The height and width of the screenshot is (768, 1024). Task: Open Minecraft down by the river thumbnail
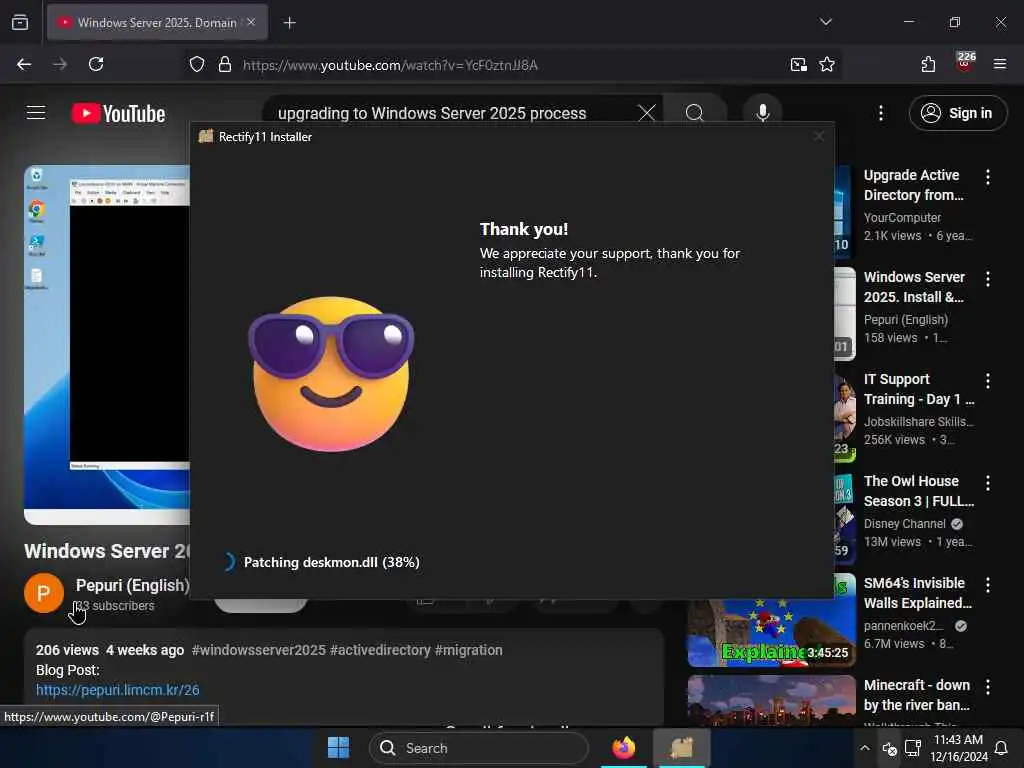pyautogui.click(x=771, y=700)
